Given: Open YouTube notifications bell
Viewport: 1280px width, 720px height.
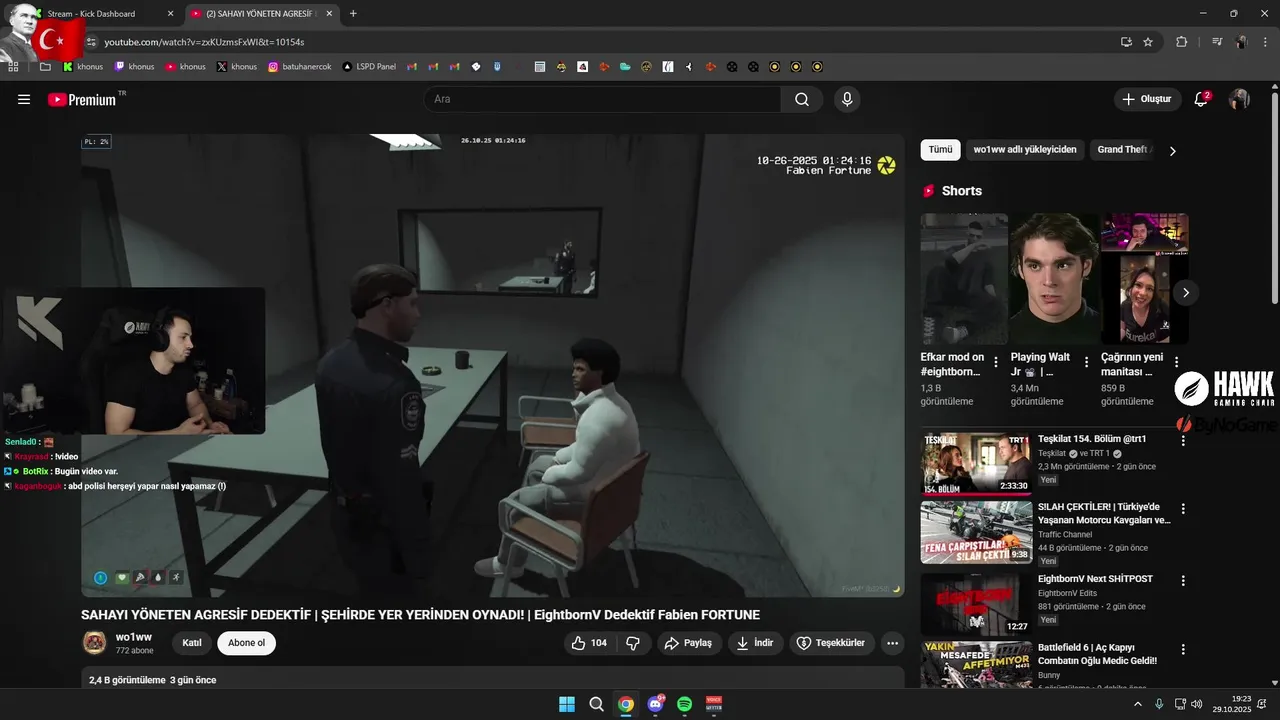Looking at the screenshot, I should (1202, 99).
